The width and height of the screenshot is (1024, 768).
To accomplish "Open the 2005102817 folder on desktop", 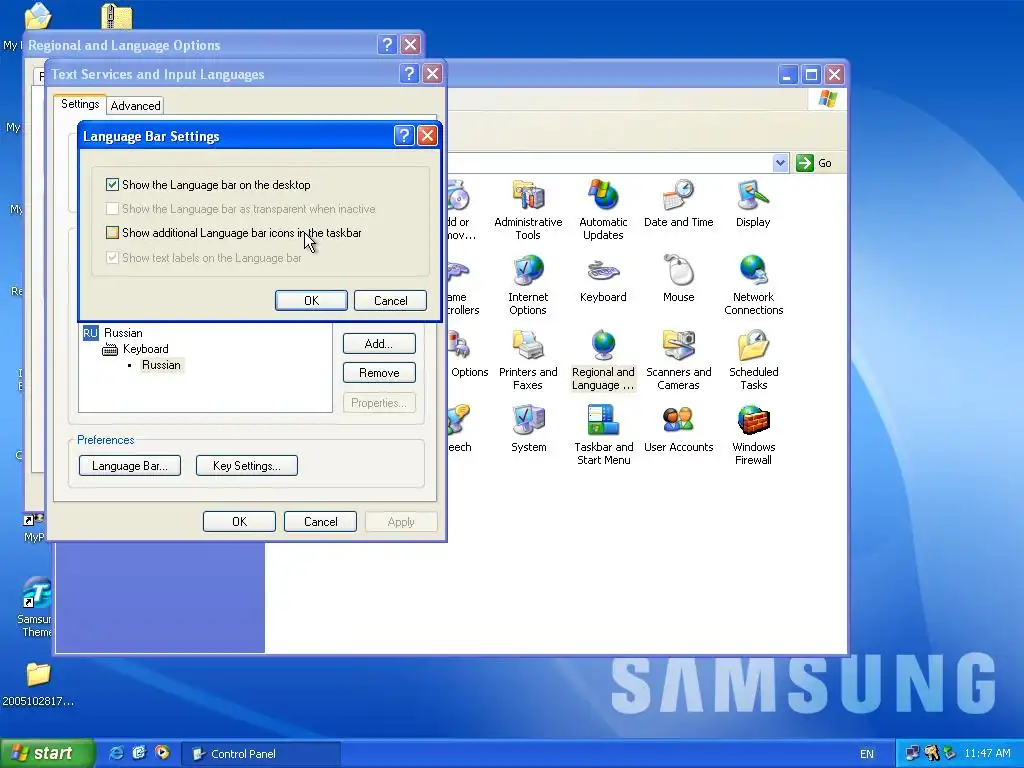I will pyautogui.click(x=38, y=684).
